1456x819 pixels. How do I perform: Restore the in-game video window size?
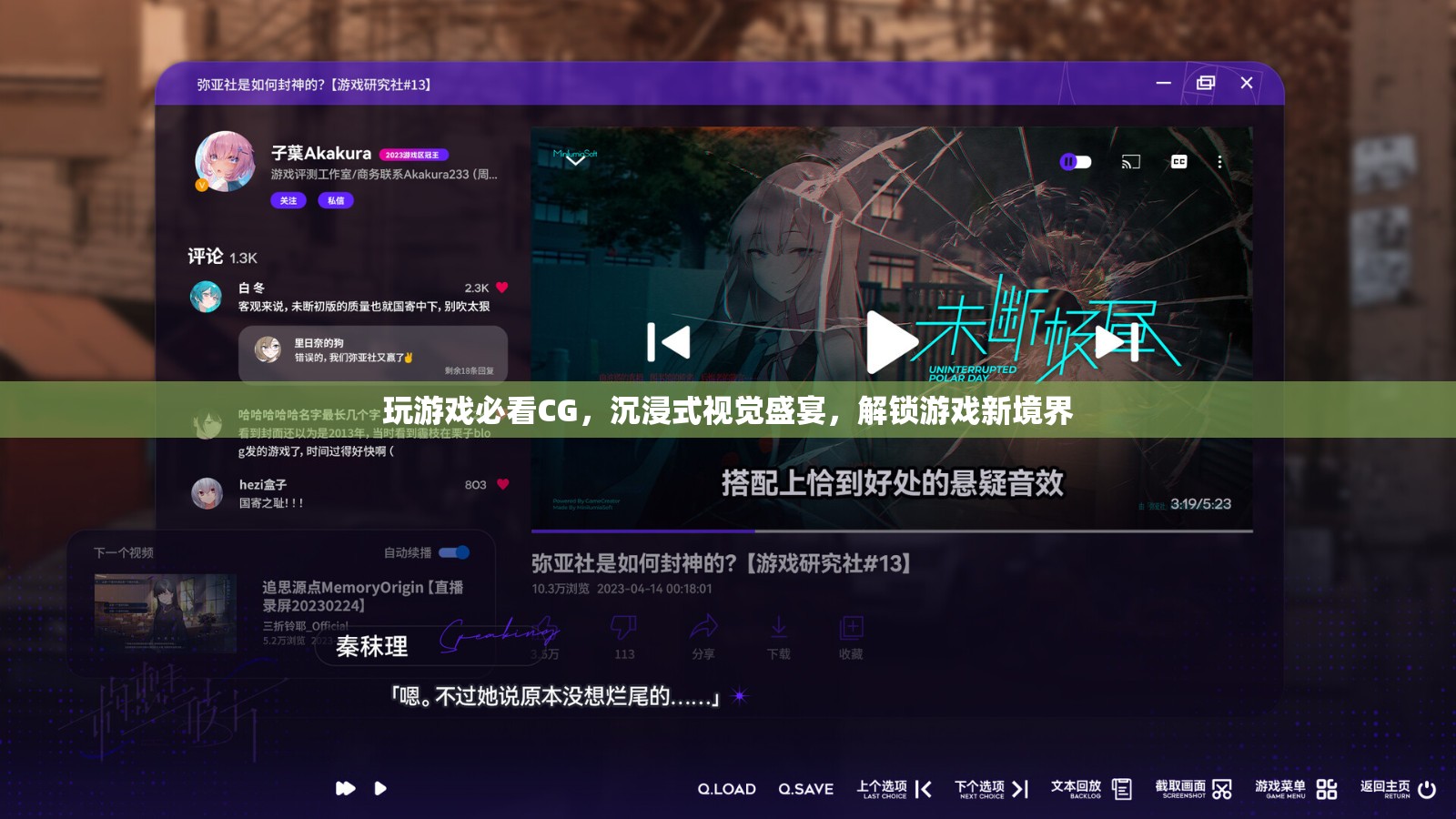point(1206,83)
